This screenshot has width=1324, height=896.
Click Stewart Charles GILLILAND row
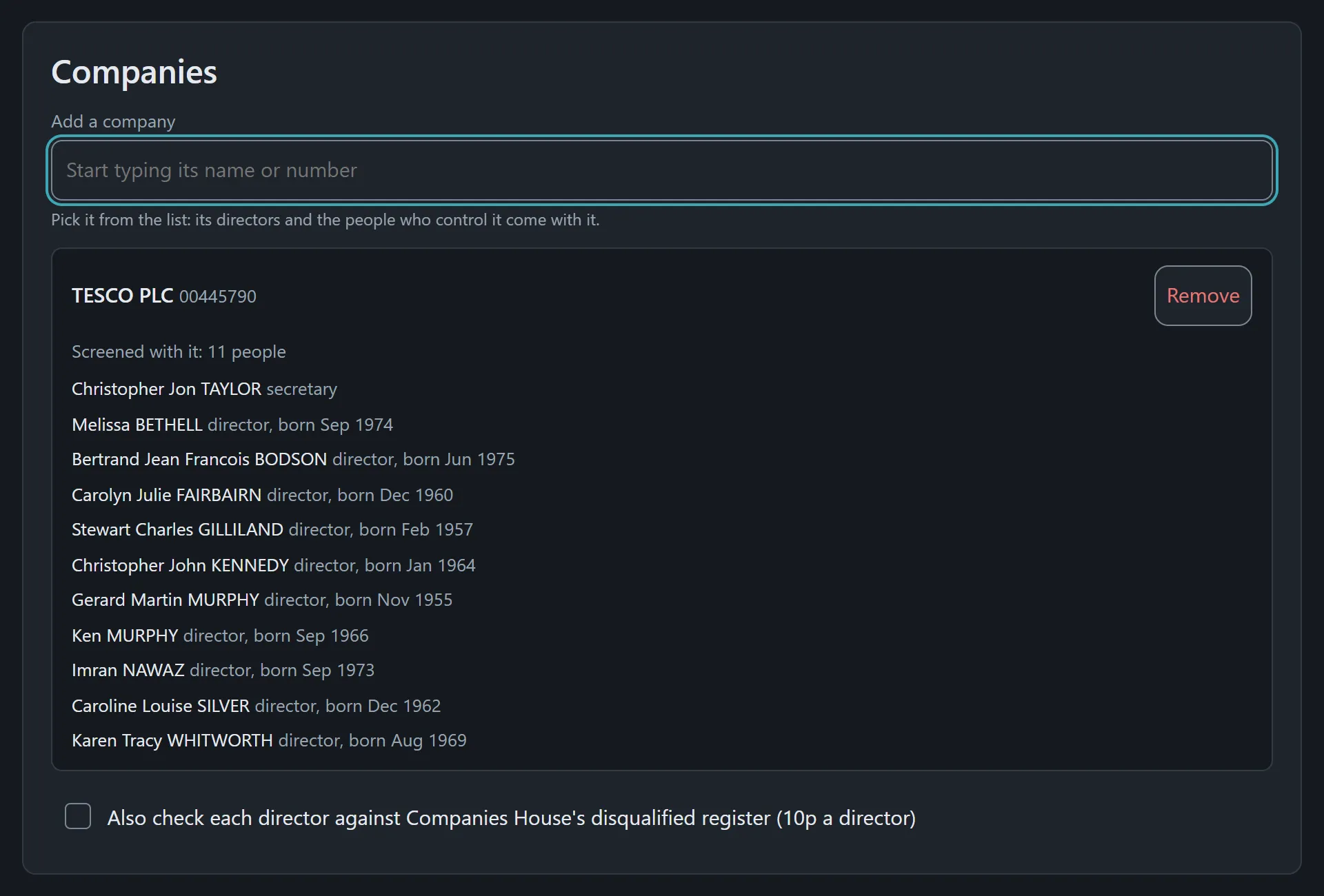point(272,529)
